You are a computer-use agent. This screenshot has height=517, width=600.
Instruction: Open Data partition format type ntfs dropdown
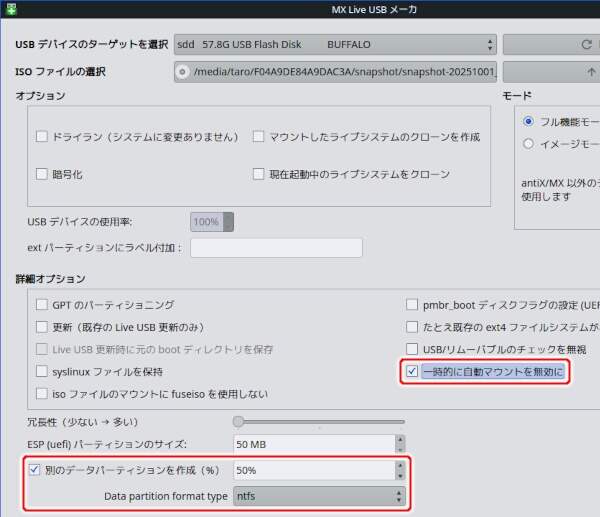point(319,496)
